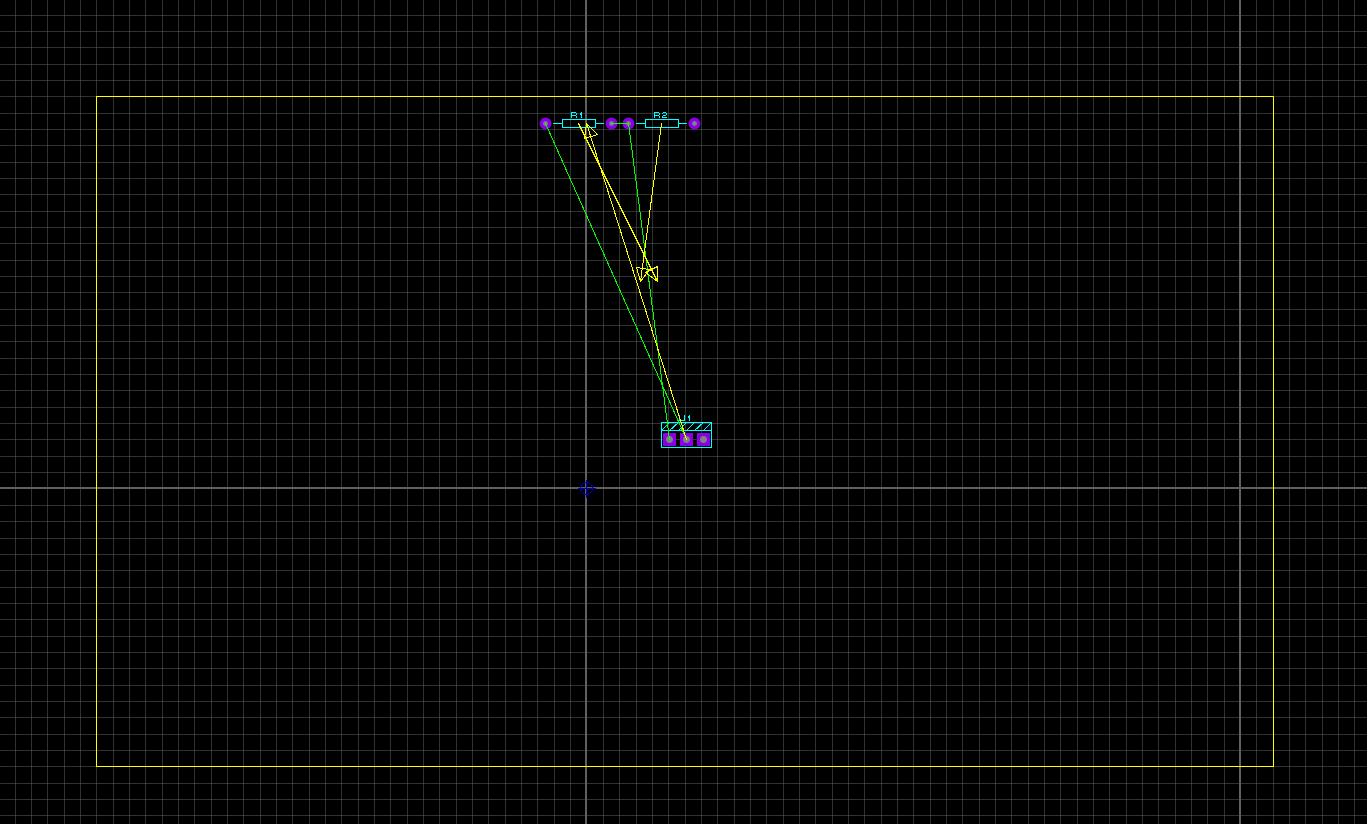Viewport: 1367px width, 824px height.
Task: Click the yellow force vector arrowheads mid-board
Action: tap(647, 273)
